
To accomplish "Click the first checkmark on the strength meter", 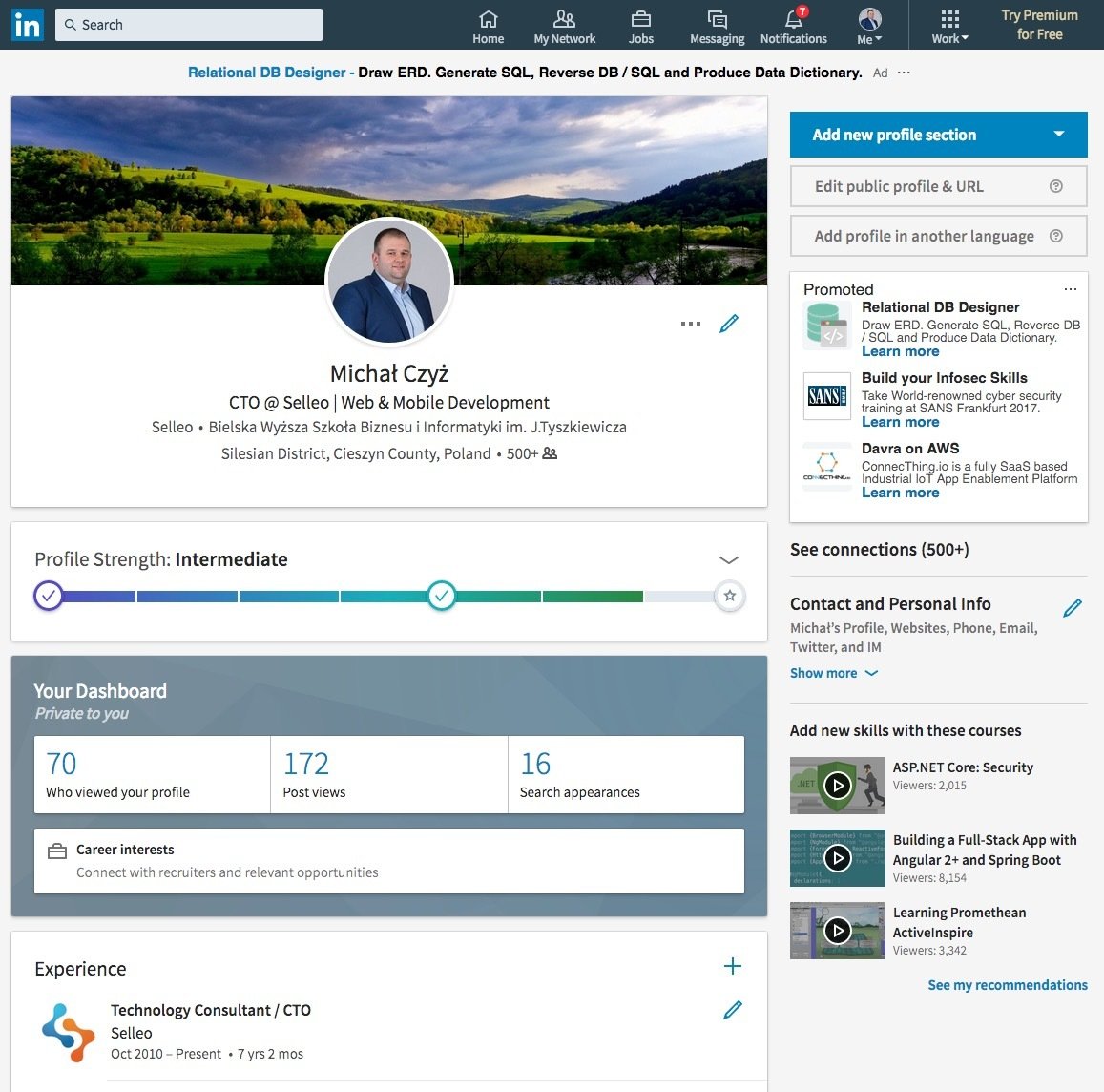I will pos(48,596).
